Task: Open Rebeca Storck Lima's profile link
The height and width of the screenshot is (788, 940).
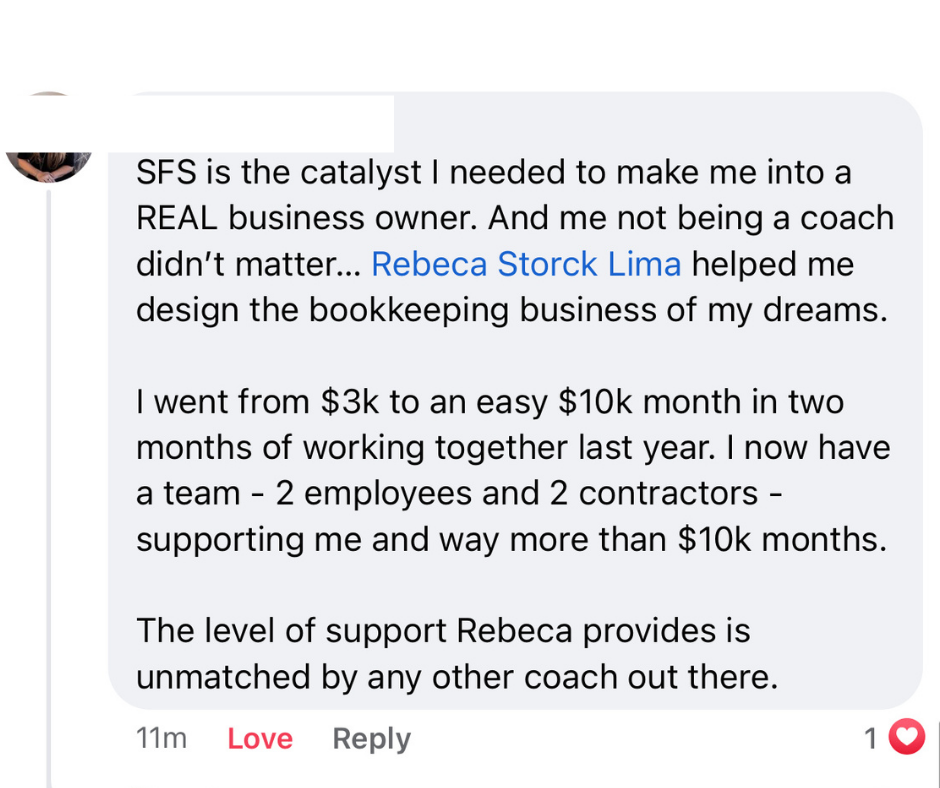Action: pos(526,264)
